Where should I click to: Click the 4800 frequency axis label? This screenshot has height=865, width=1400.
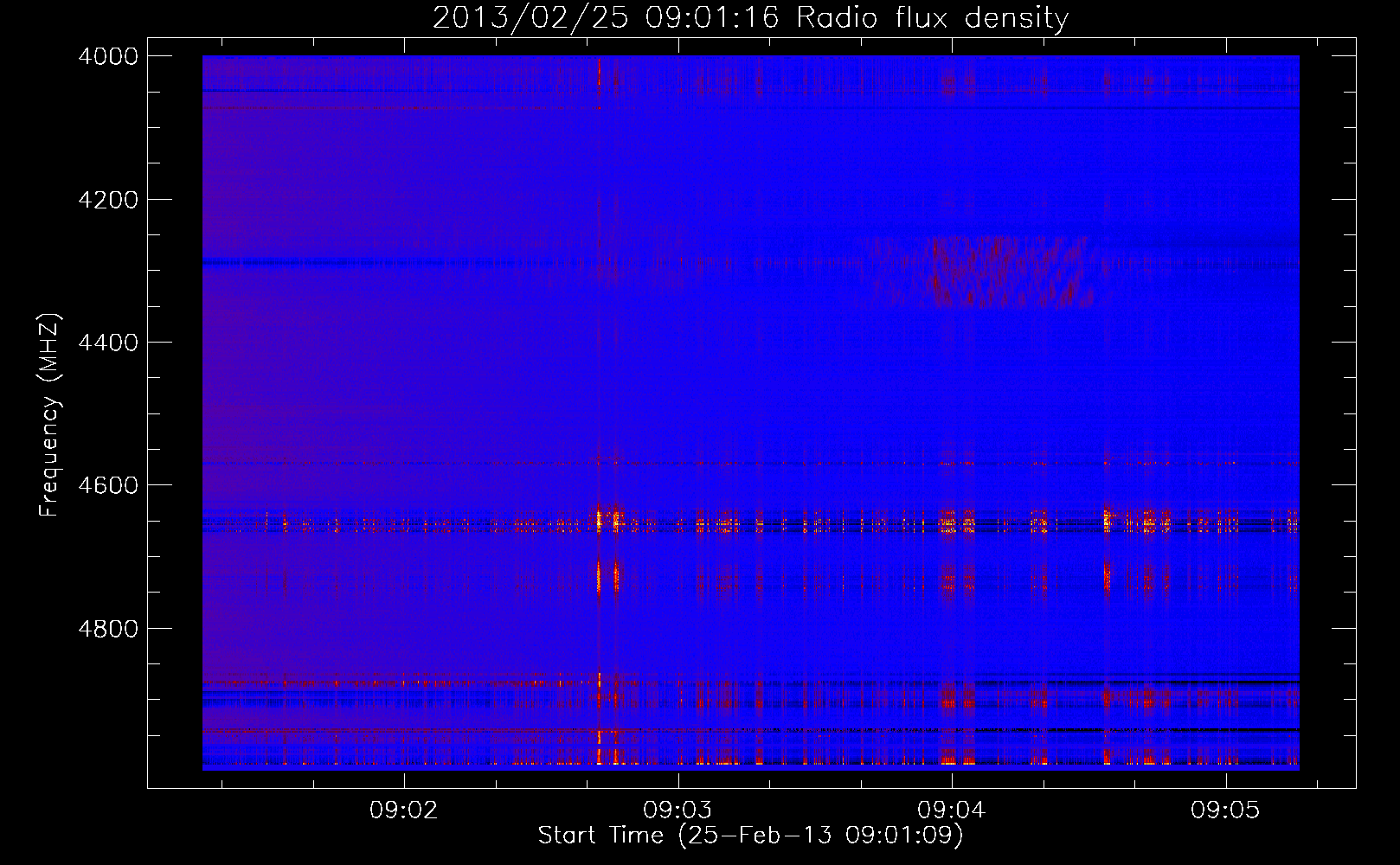(108, 628)
